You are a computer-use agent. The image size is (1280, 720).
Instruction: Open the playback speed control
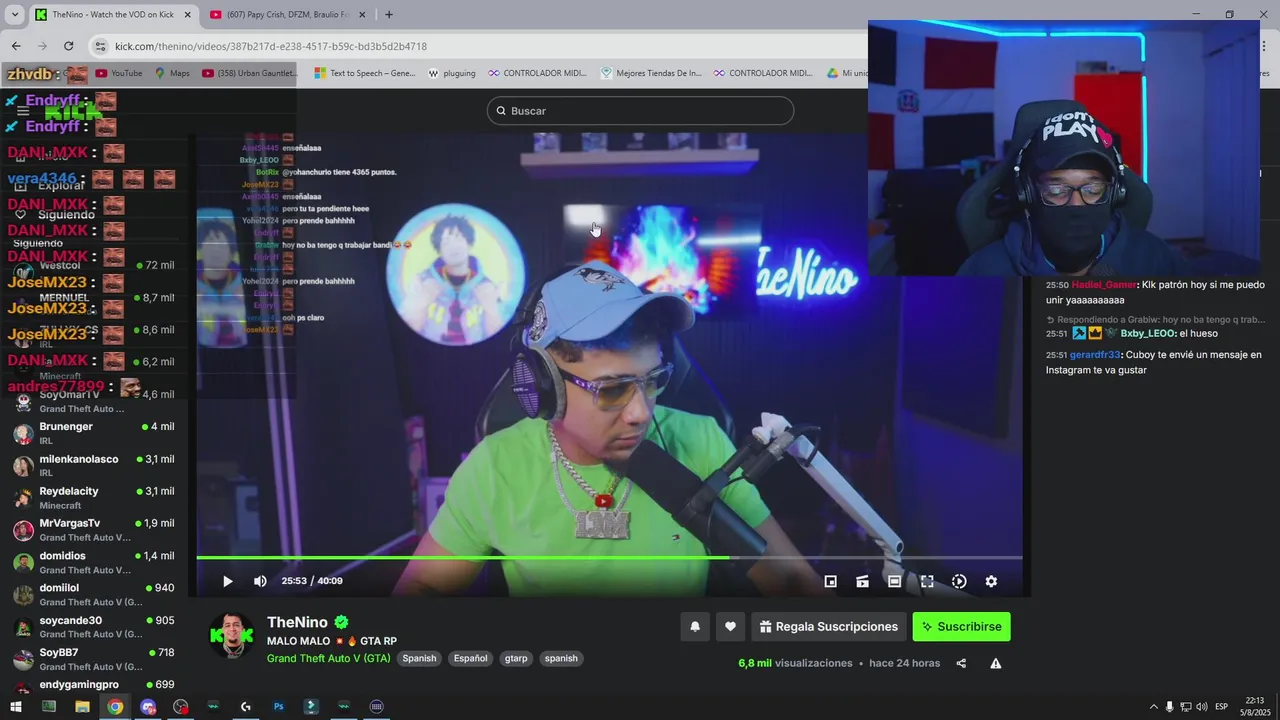[x=959, y=581]
